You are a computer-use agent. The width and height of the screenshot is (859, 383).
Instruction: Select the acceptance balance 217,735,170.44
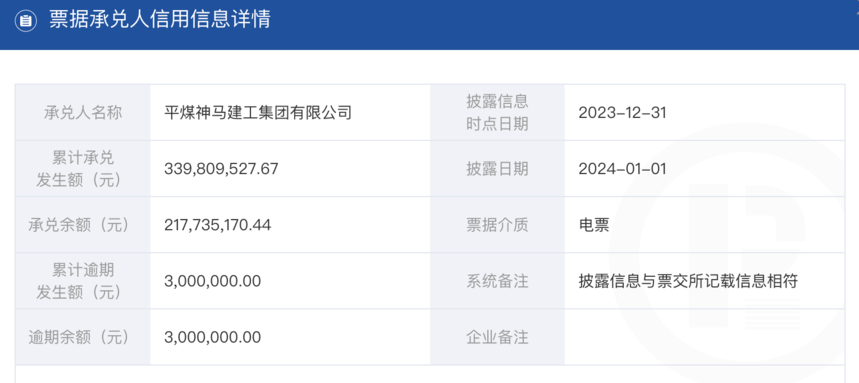(x=217, y=225)
